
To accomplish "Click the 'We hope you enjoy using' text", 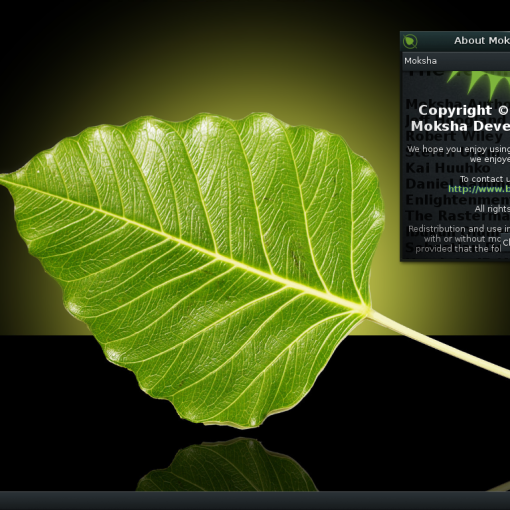I will point(458,149).
